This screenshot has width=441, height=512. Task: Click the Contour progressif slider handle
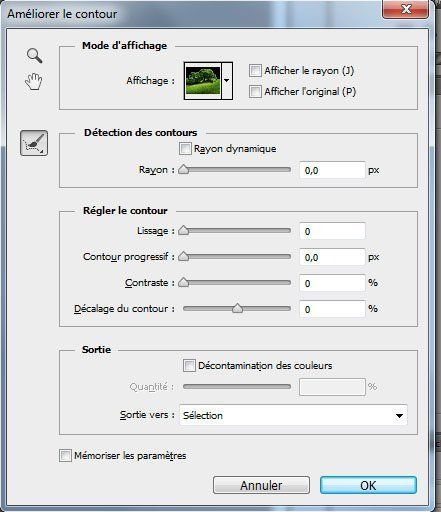coord(183,256)
